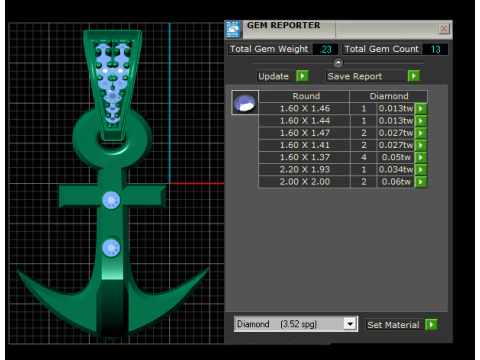Screen dimensions: 480x360
Task: Select the anchor's ring loop in viewport
Action: point(112,138)
